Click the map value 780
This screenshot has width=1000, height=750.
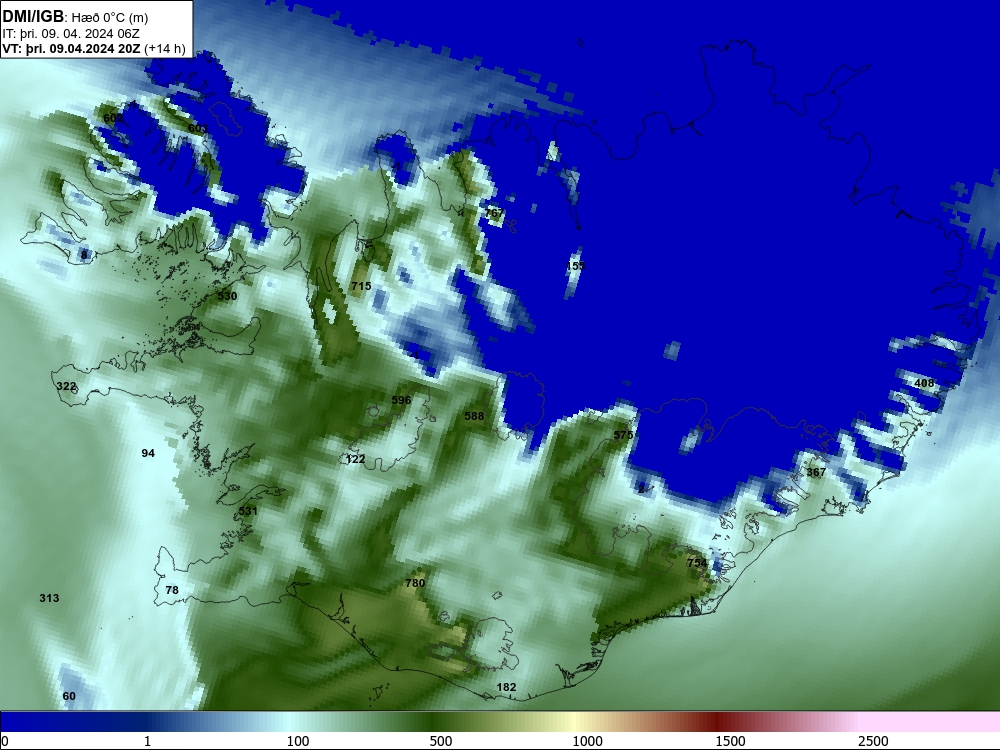[x=415, y=584]
